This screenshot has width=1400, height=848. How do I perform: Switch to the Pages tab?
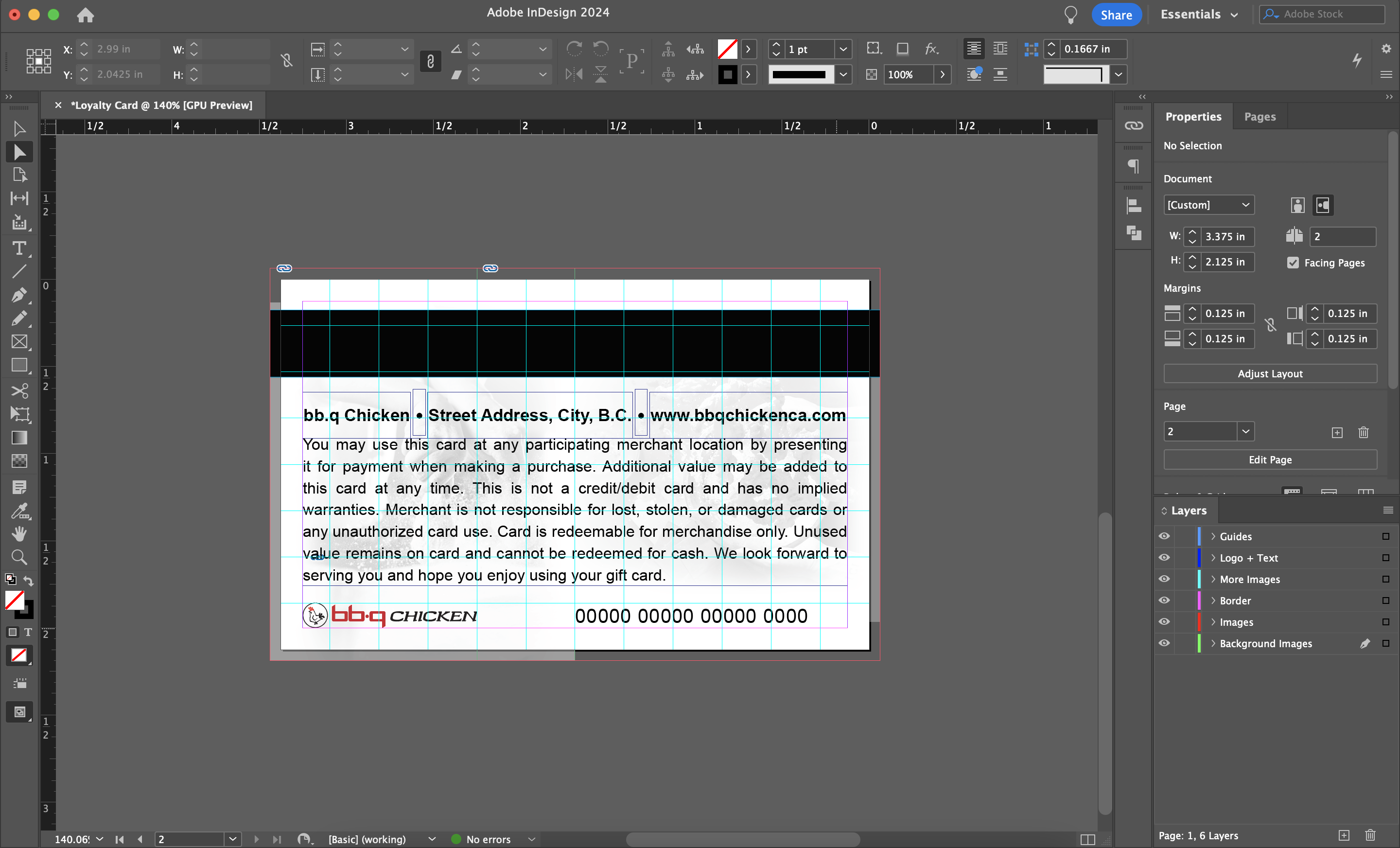[1260, 117]
